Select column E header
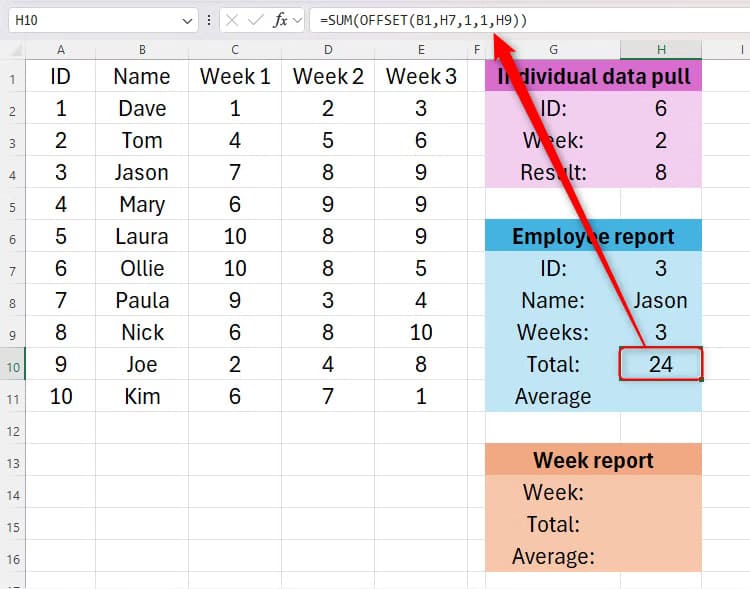The width and height of the screenshot is (750, 589). tap(421, 50)
